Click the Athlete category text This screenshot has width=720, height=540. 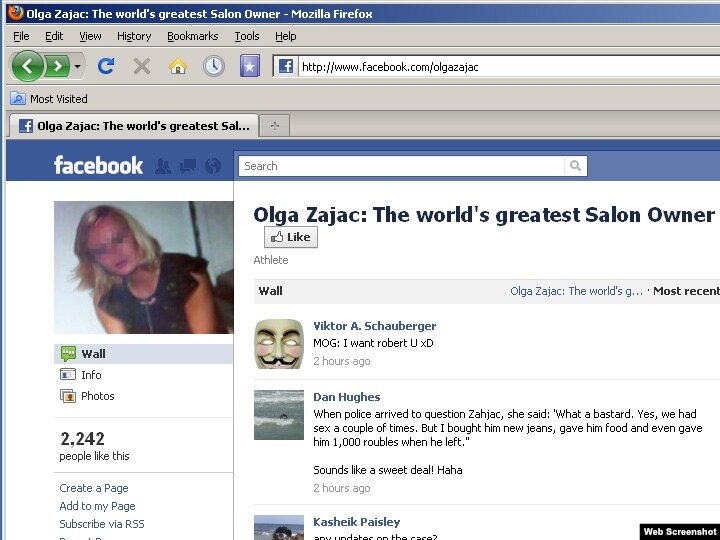click(x=271, y=260)
